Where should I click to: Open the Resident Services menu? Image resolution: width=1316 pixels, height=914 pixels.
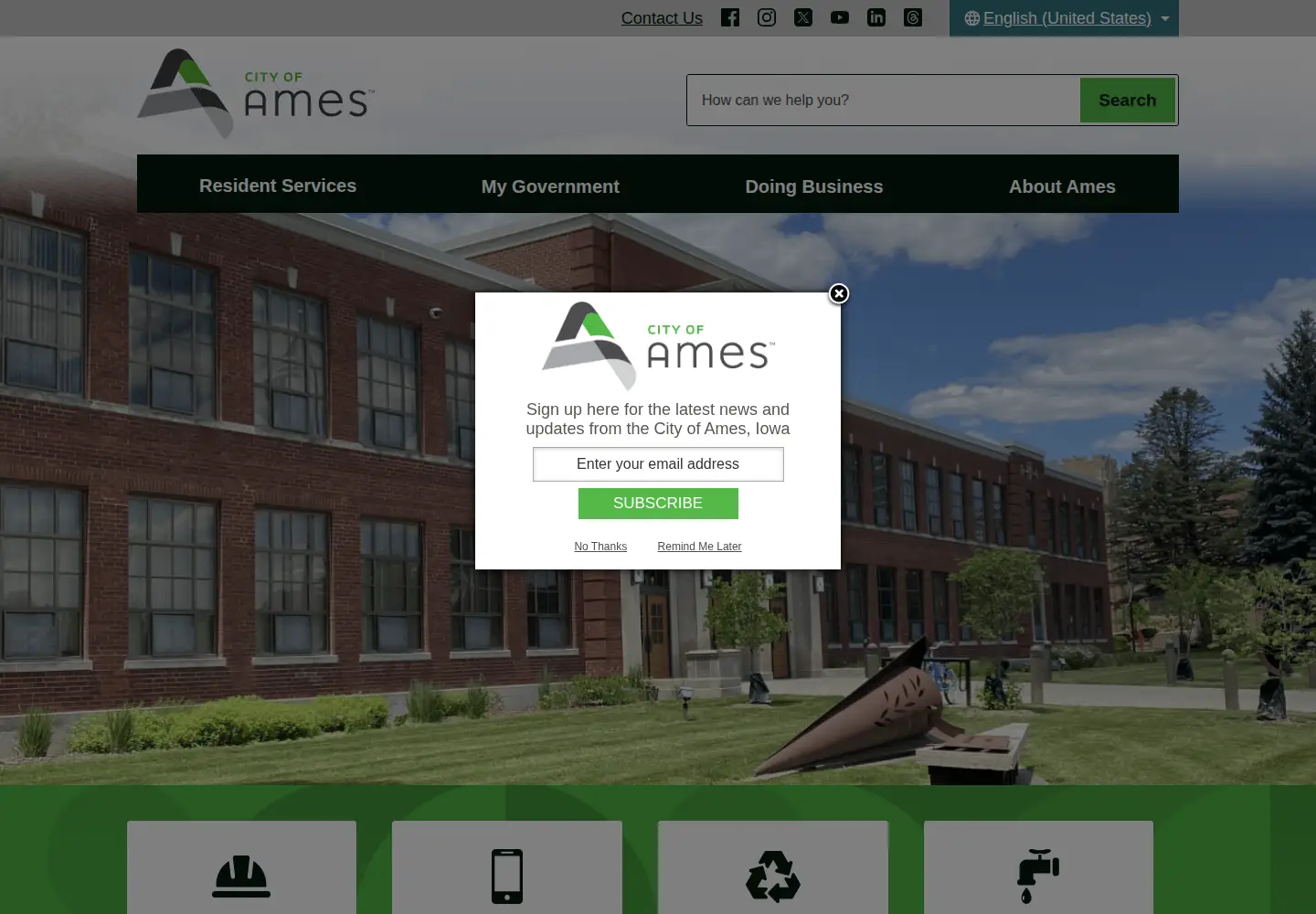pos(278,186)
